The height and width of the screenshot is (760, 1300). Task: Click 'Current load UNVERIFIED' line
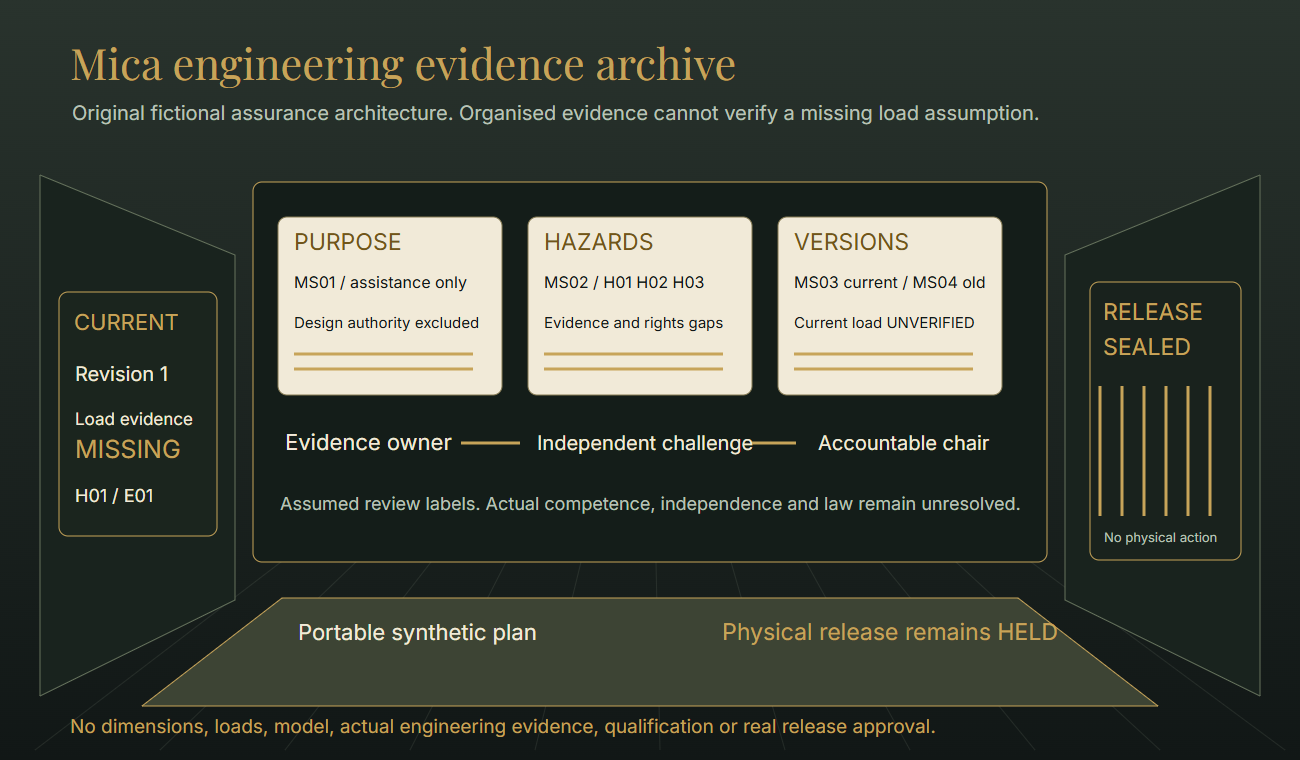[884, 323]
